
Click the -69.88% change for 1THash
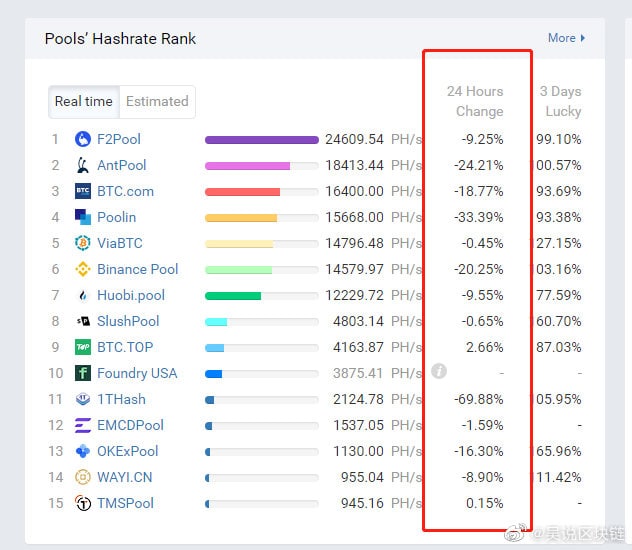coord(478,399)
